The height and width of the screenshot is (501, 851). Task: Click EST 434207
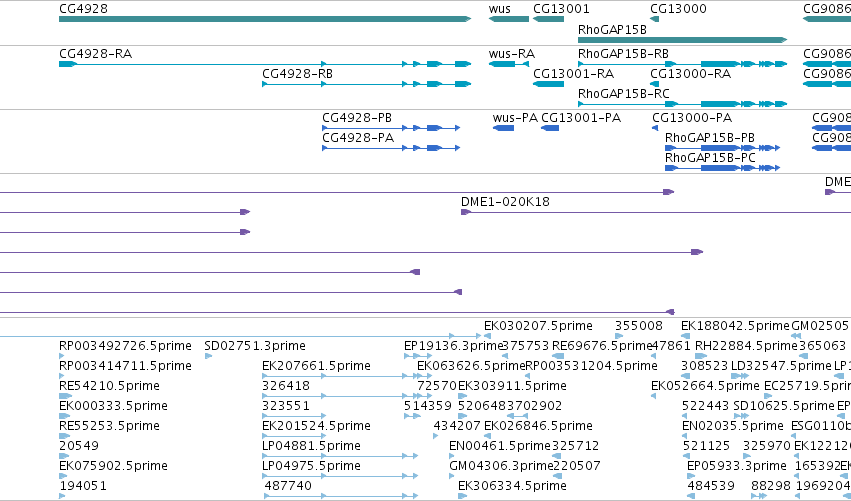[457, 426]
